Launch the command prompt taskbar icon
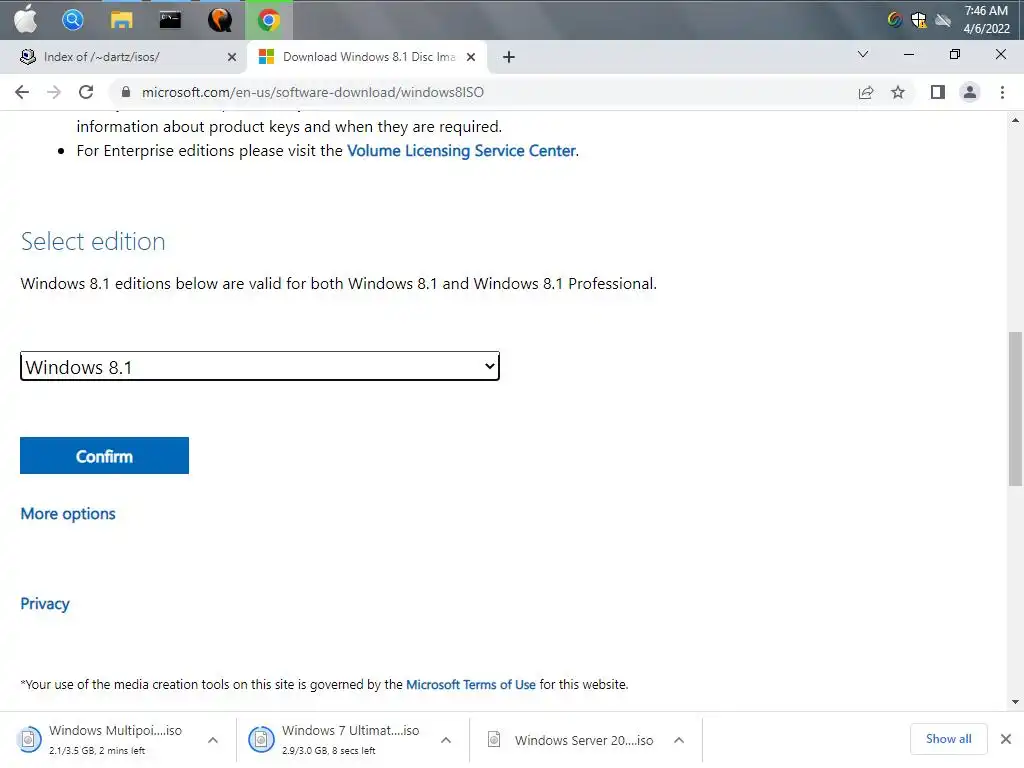This screenshot has width=1024, height=768. pos(170,20)
